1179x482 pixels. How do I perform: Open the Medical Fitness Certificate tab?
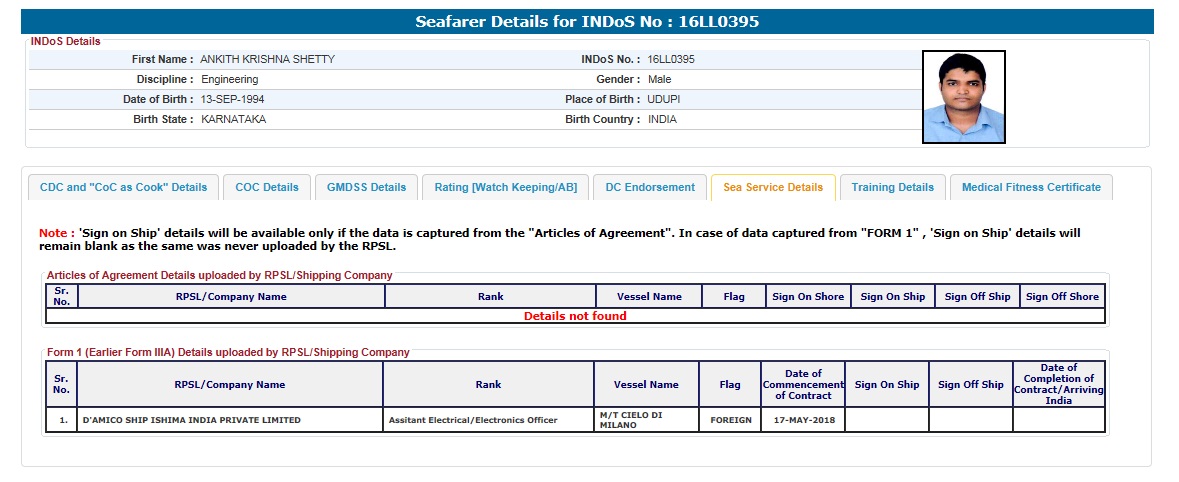pyautogui.click(x=1031, y=187)
